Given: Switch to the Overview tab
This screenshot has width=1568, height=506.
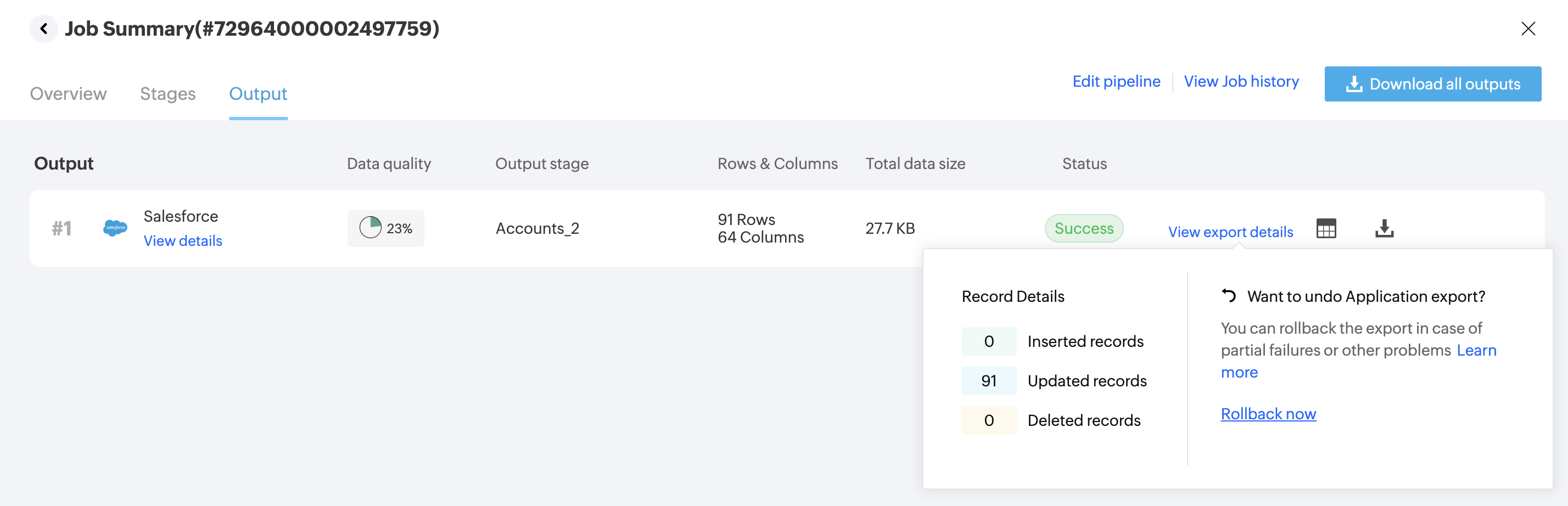Looking at the screenshot, I should pyautogui.click(x=68, y=94).
